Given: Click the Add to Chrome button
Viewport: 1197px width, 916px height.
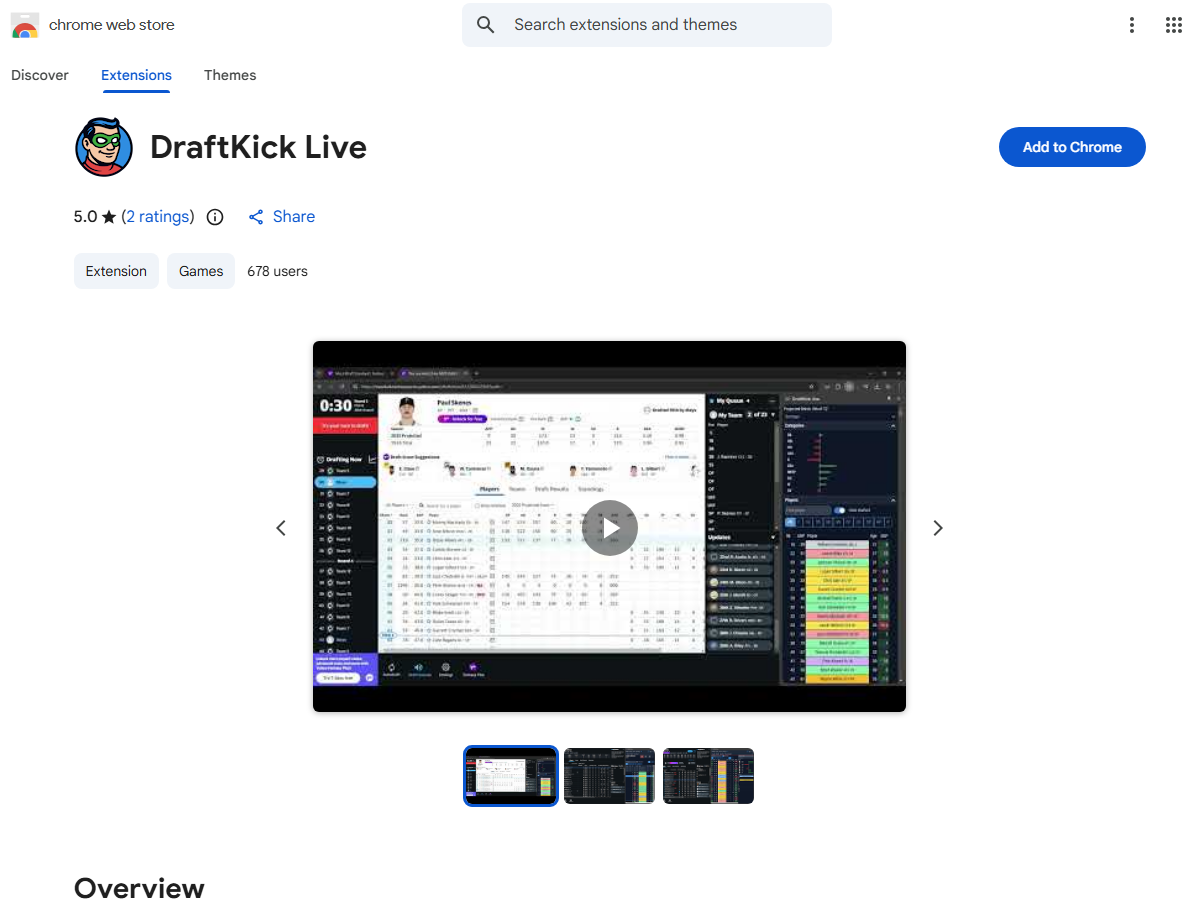Looking at the screenshot, I should click(x=1072, y=147).
